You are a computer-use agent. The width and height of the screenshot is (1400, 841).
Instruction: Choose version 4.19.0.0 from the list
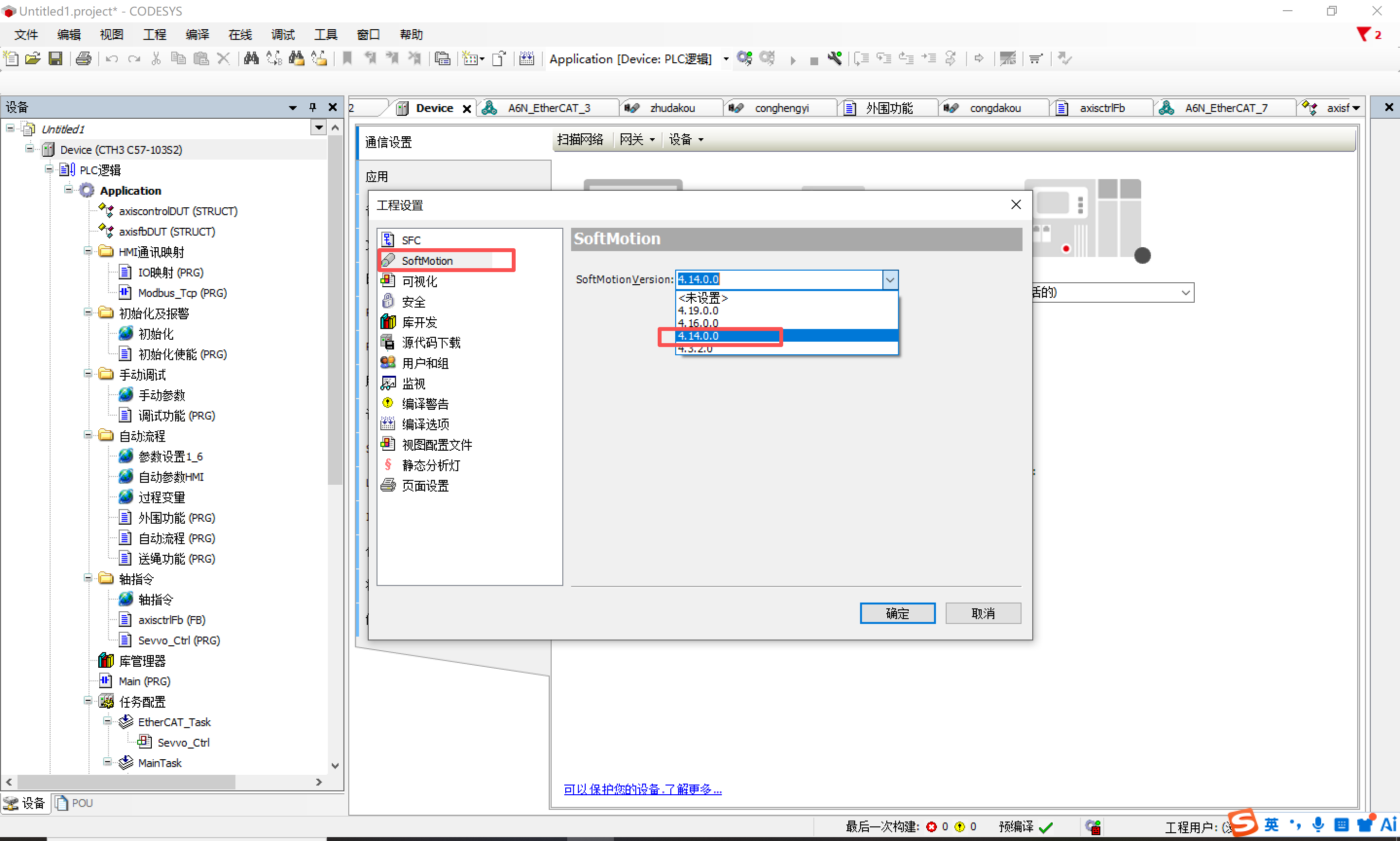(787, 311)
